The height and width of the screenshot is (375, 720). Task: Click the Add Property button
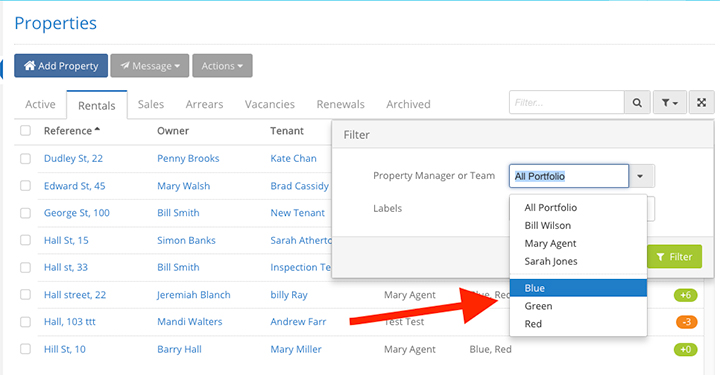[x=61, y=66]
